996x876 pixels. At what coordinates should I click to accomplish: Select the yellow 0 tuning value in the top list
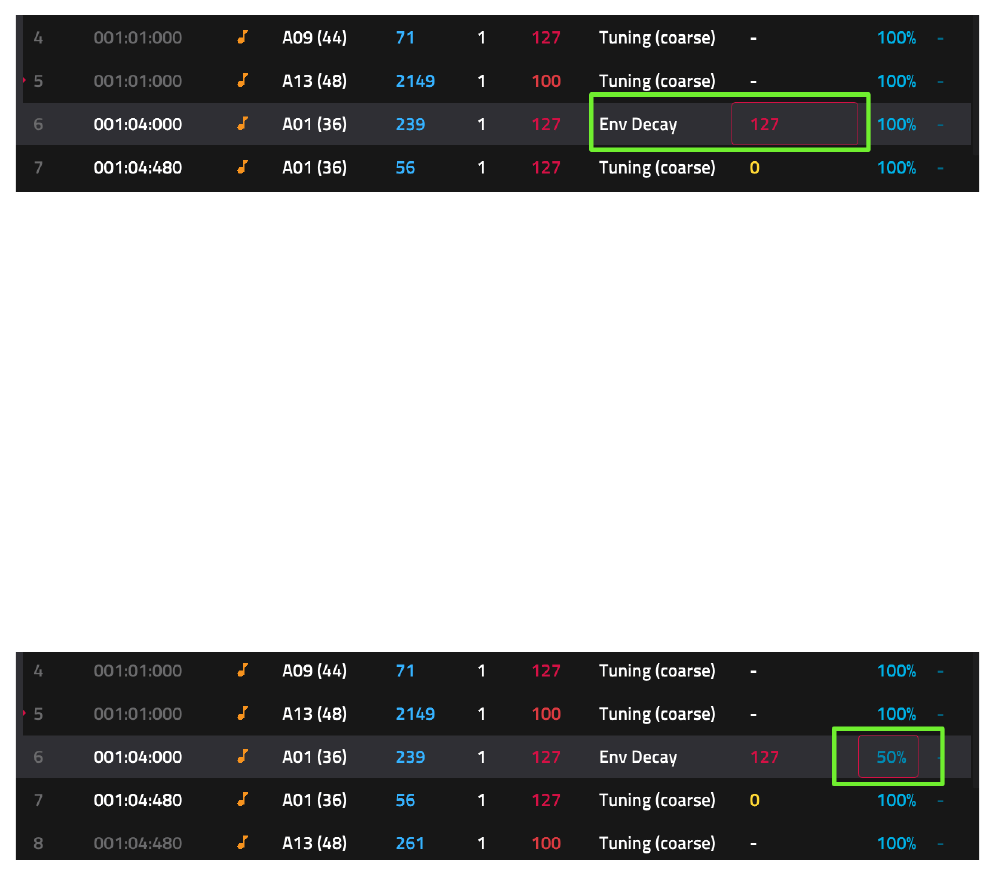click(x=755, y=168)
